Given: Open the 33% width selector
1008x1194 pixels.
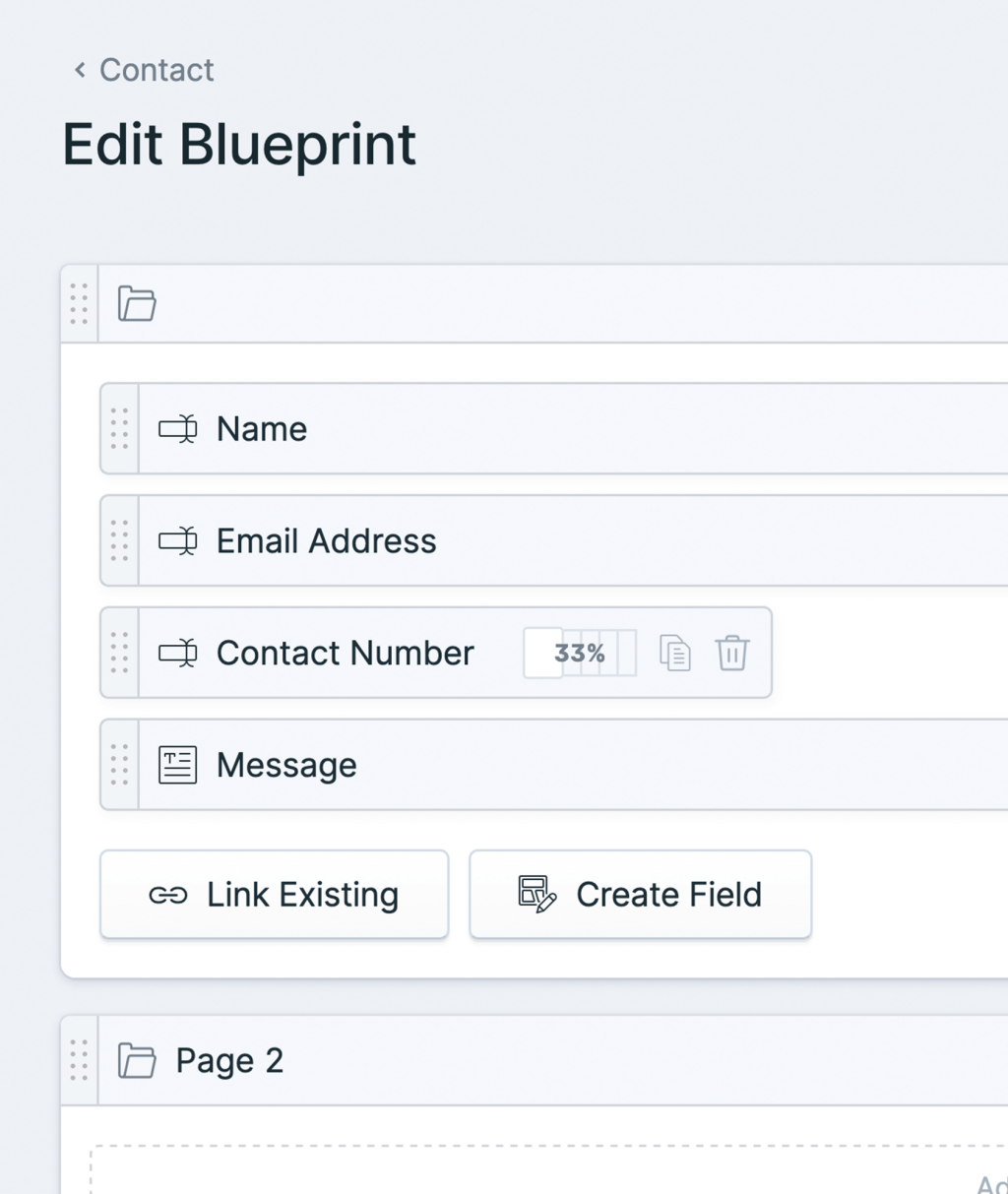Looking at the screenshot, I should pyautogui.click(x=580, y=654).
